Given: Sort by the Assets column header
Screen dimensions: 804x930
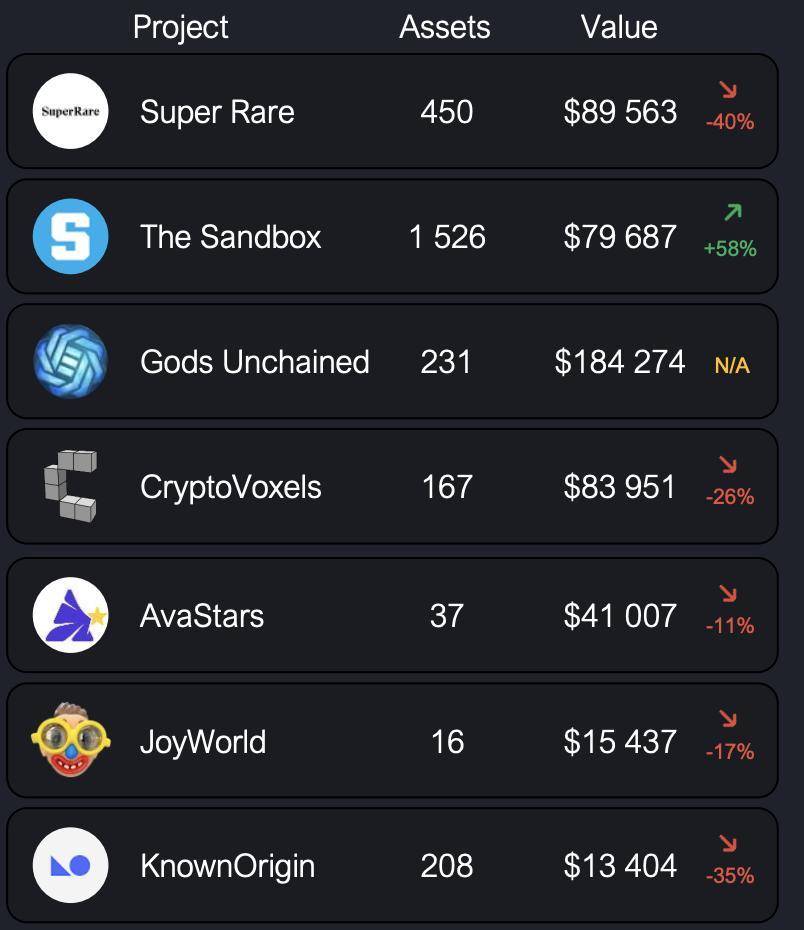Looking at the screenshot, I should tap(445, 27).
